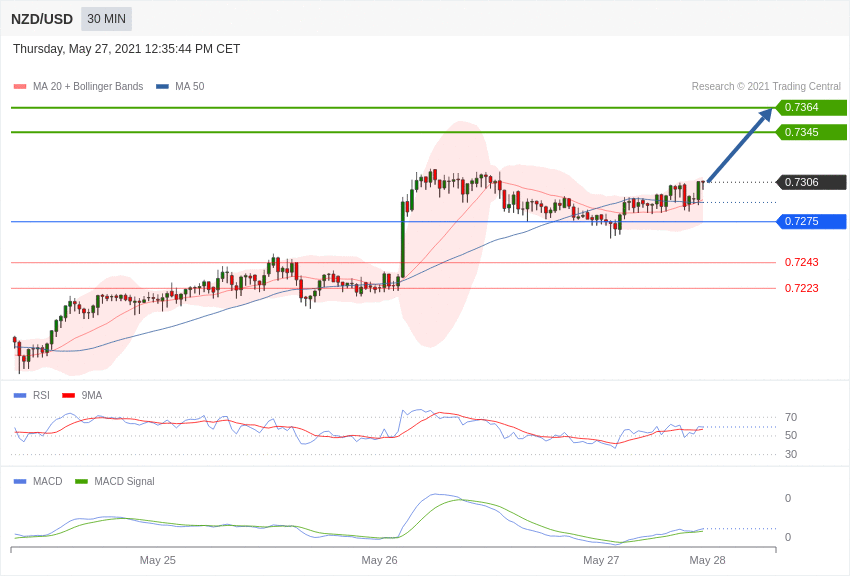Click the MA 50 legend label

190,86
